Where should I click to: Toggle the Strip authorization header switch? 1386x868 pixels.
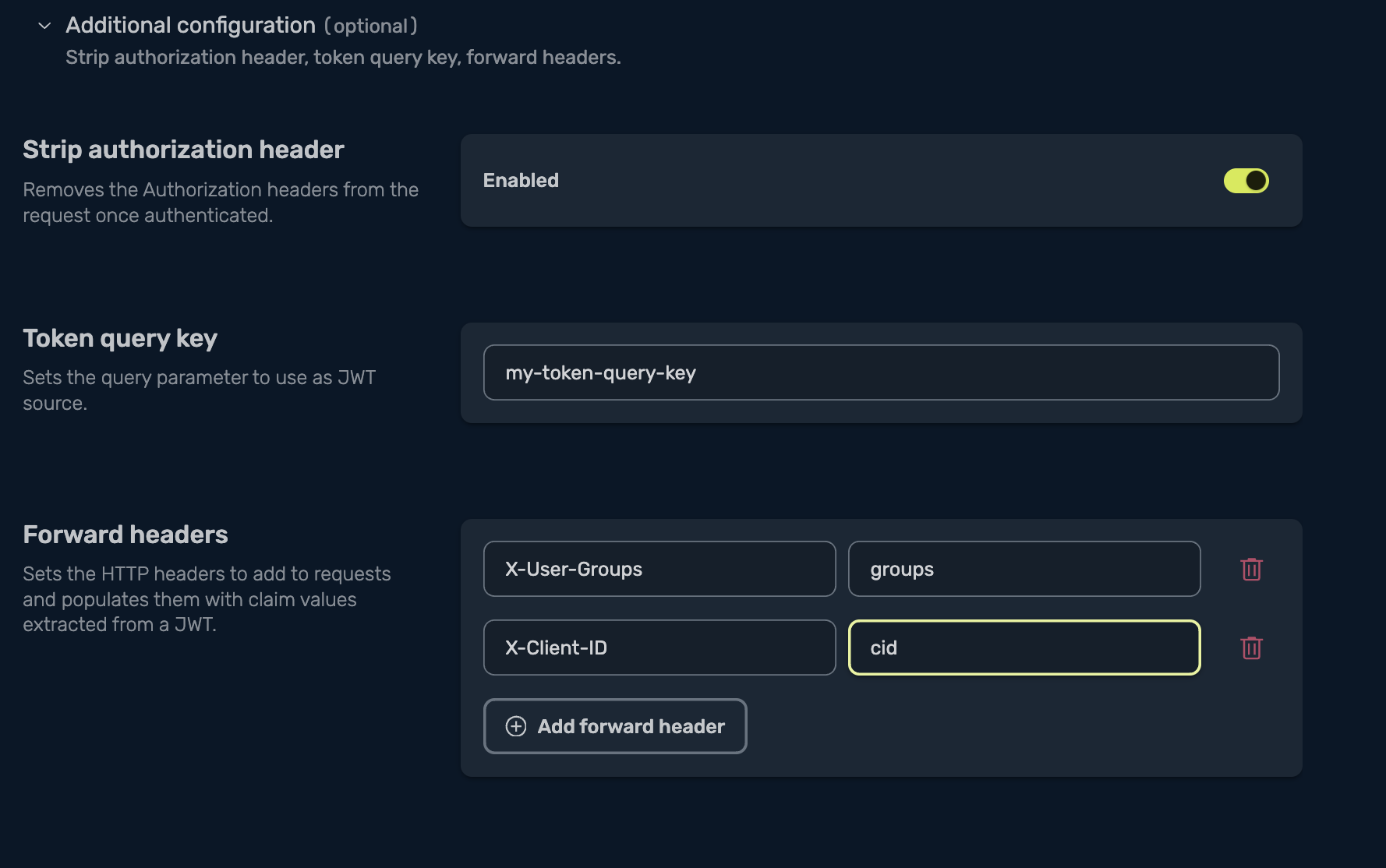pyautogui.click(x=1246, y=181)
